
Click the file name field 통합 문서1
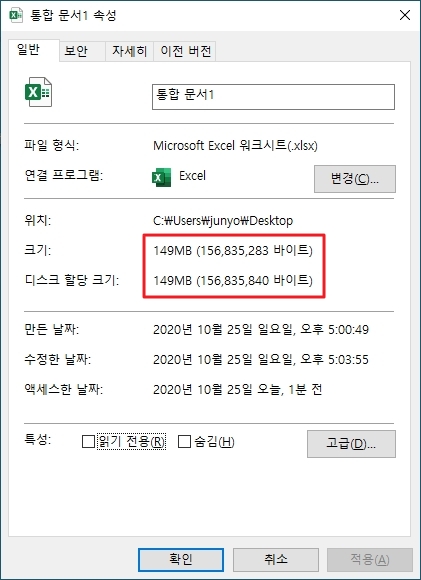[x=273, y=97]
